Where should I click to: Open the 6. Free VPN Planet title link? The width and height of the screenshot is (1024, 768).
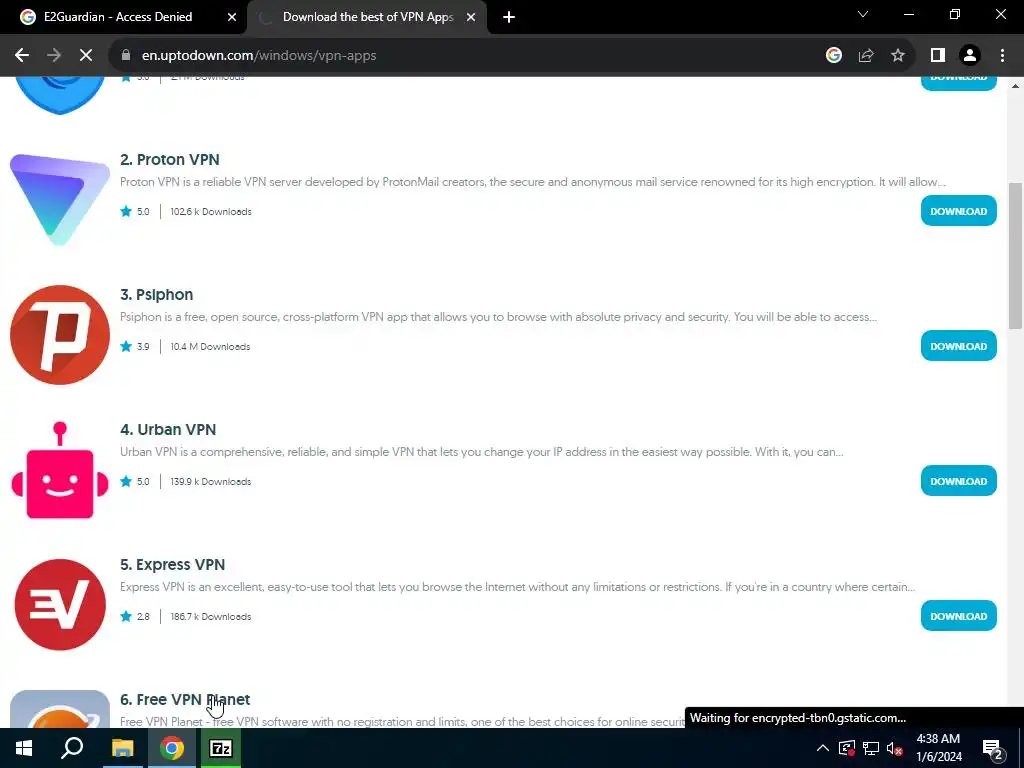(x=185, y=699)
